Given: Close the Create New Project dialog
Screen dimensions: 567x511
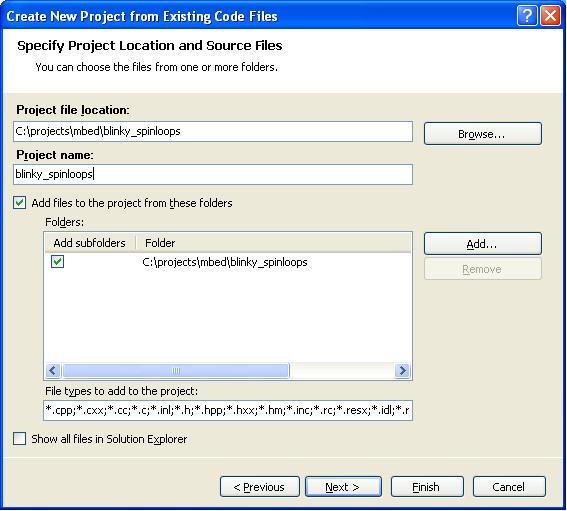Looking at the screenshot, I should click(550, 16).
